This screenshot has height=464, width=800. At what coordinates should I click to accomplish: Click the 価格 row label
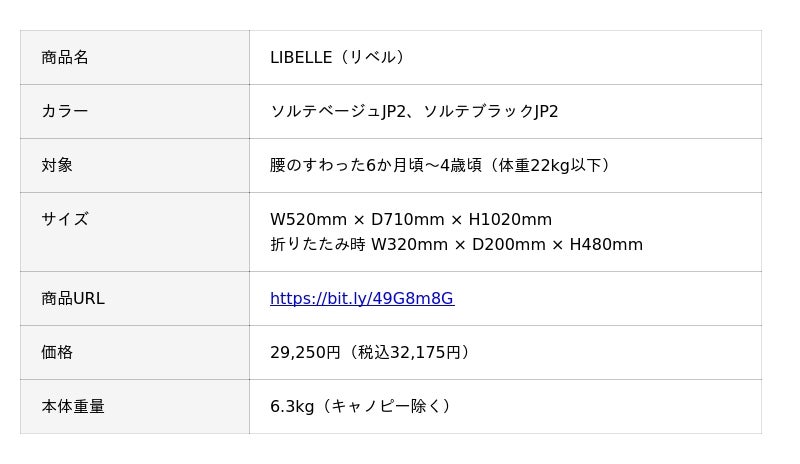point(57,353)
